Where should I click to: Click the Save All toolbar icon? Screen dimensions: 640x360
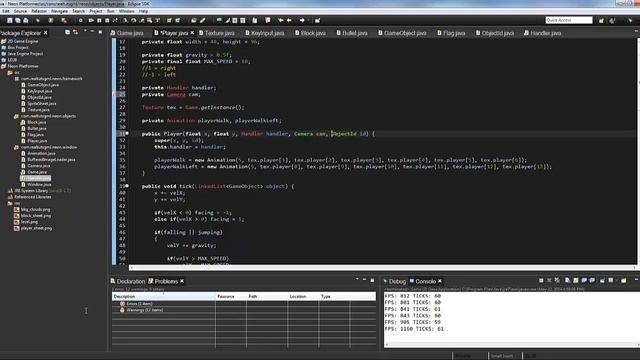[18, 20]
